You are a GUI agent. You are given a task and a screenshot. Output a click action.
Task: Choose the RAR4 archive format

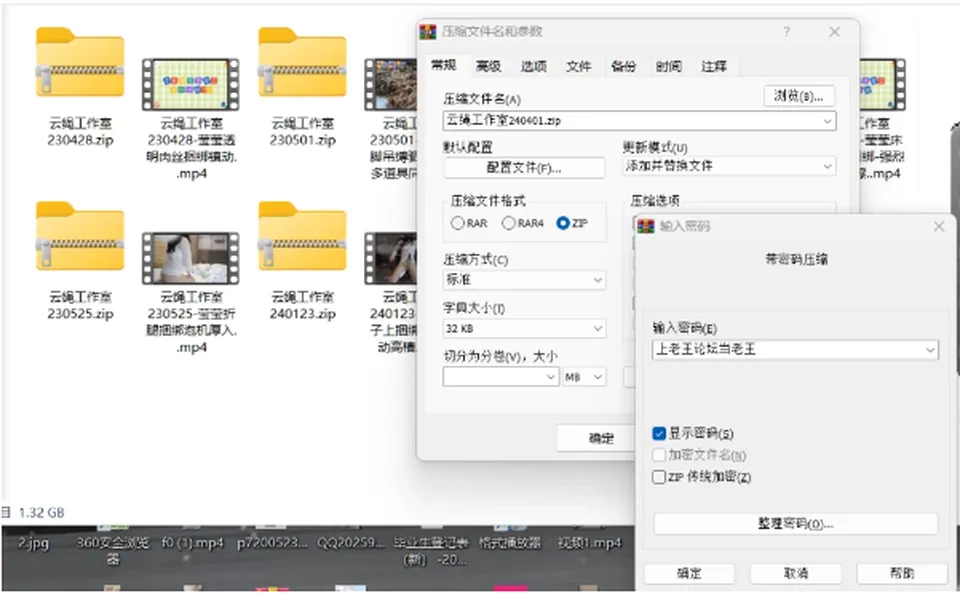click(508, 223)
